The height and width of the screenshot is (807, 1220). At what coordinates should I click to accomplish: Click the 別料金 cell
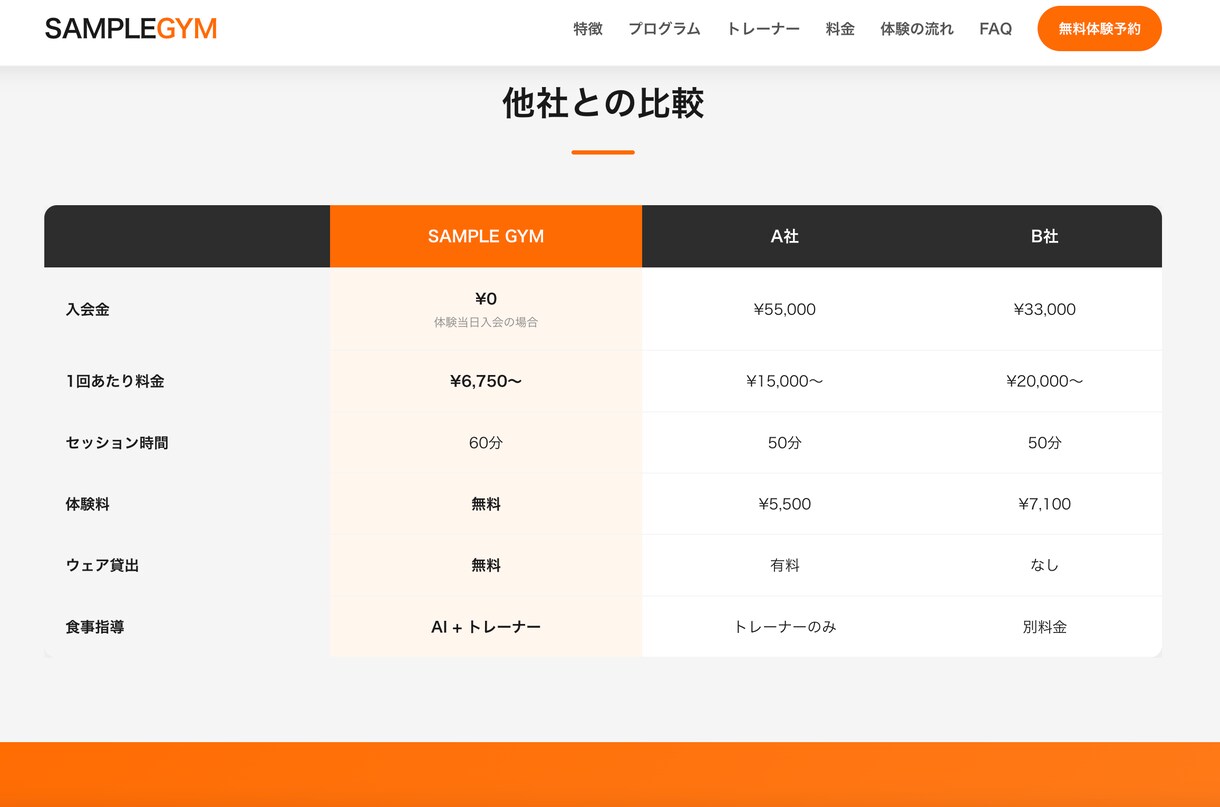1045,627
